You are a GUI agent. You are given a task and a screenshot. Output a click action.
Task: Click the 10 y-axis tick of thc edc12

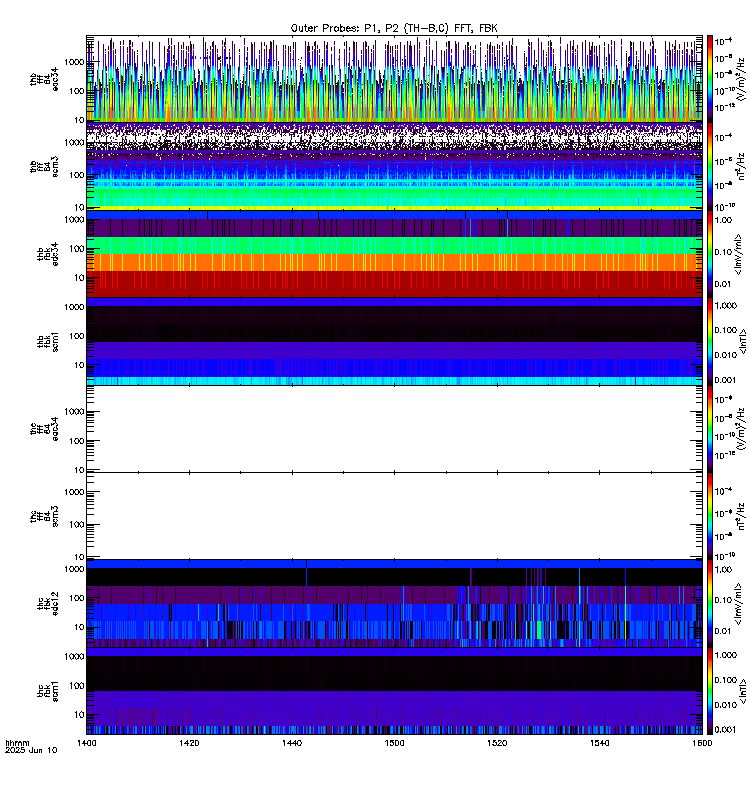click(x=79, y=627)
